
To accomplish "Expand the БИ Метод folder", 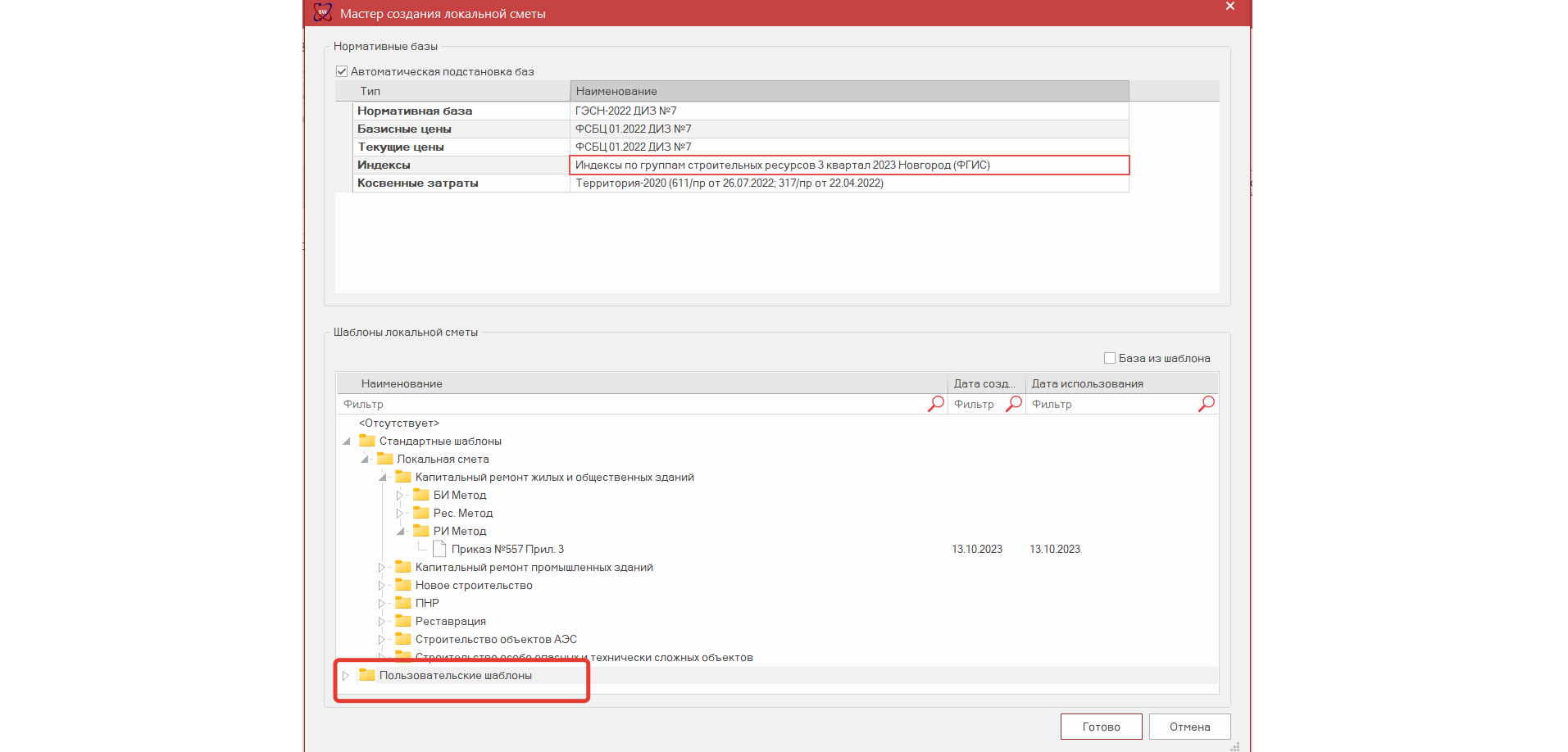I will coord(401,495).
